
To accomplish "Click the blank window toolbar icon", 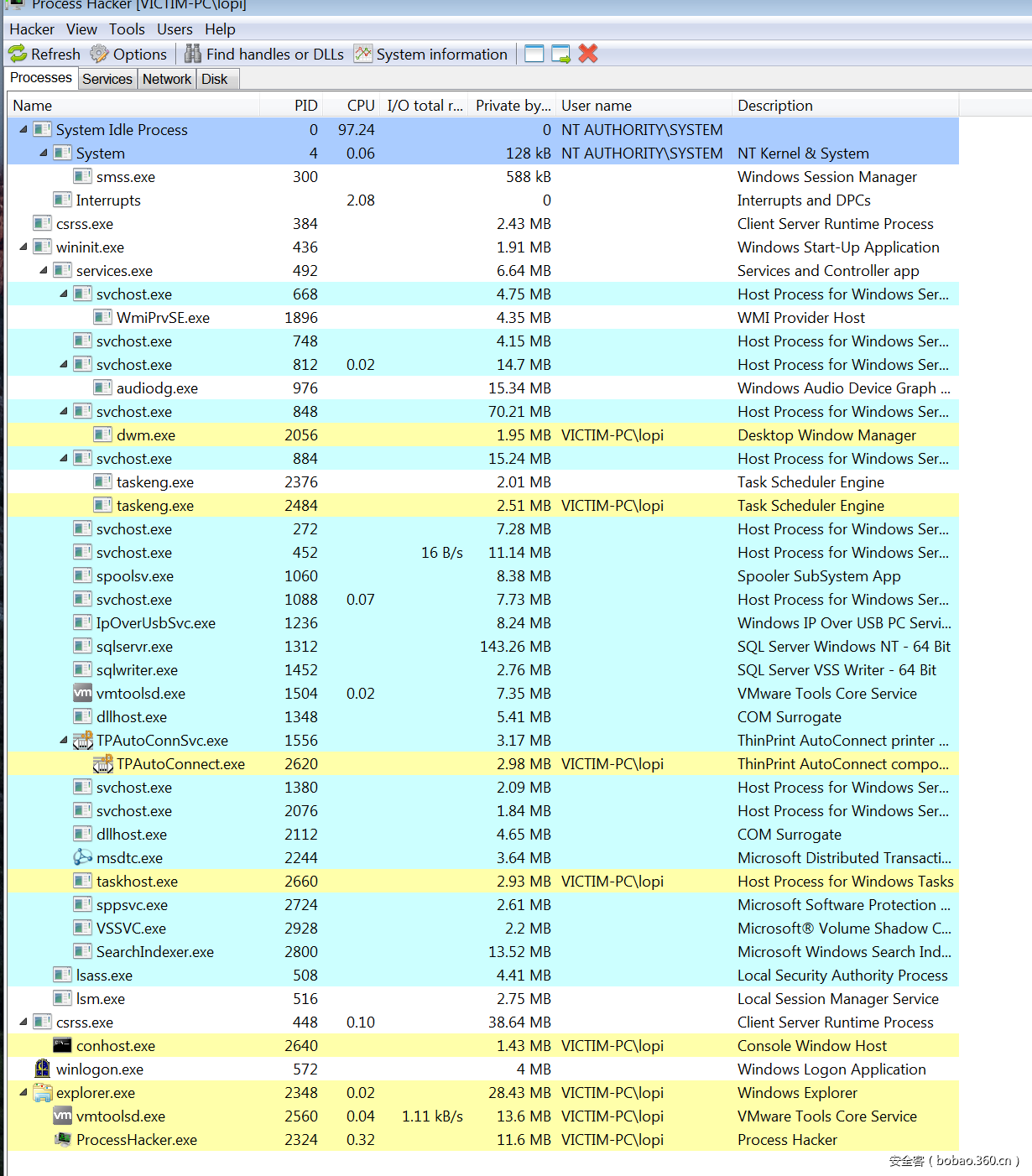I will coord(534,55).
